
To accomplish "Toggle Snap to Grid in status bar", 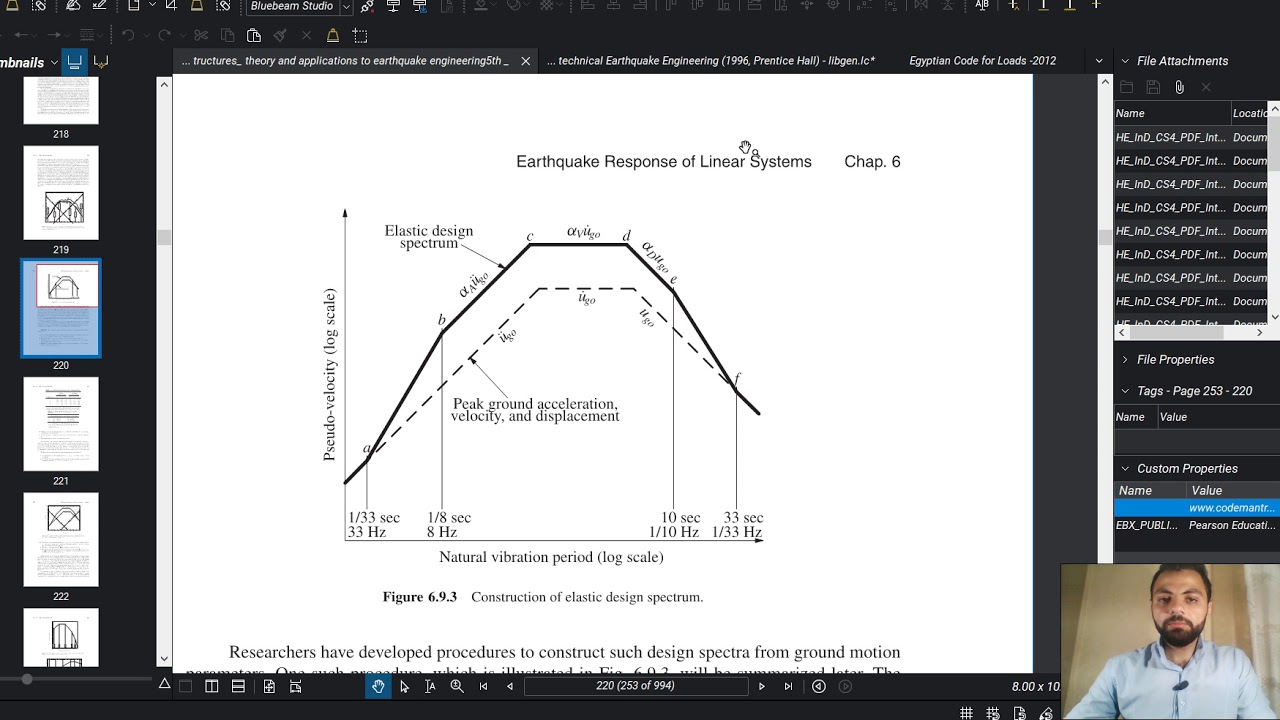I will (x=993, y=713).
